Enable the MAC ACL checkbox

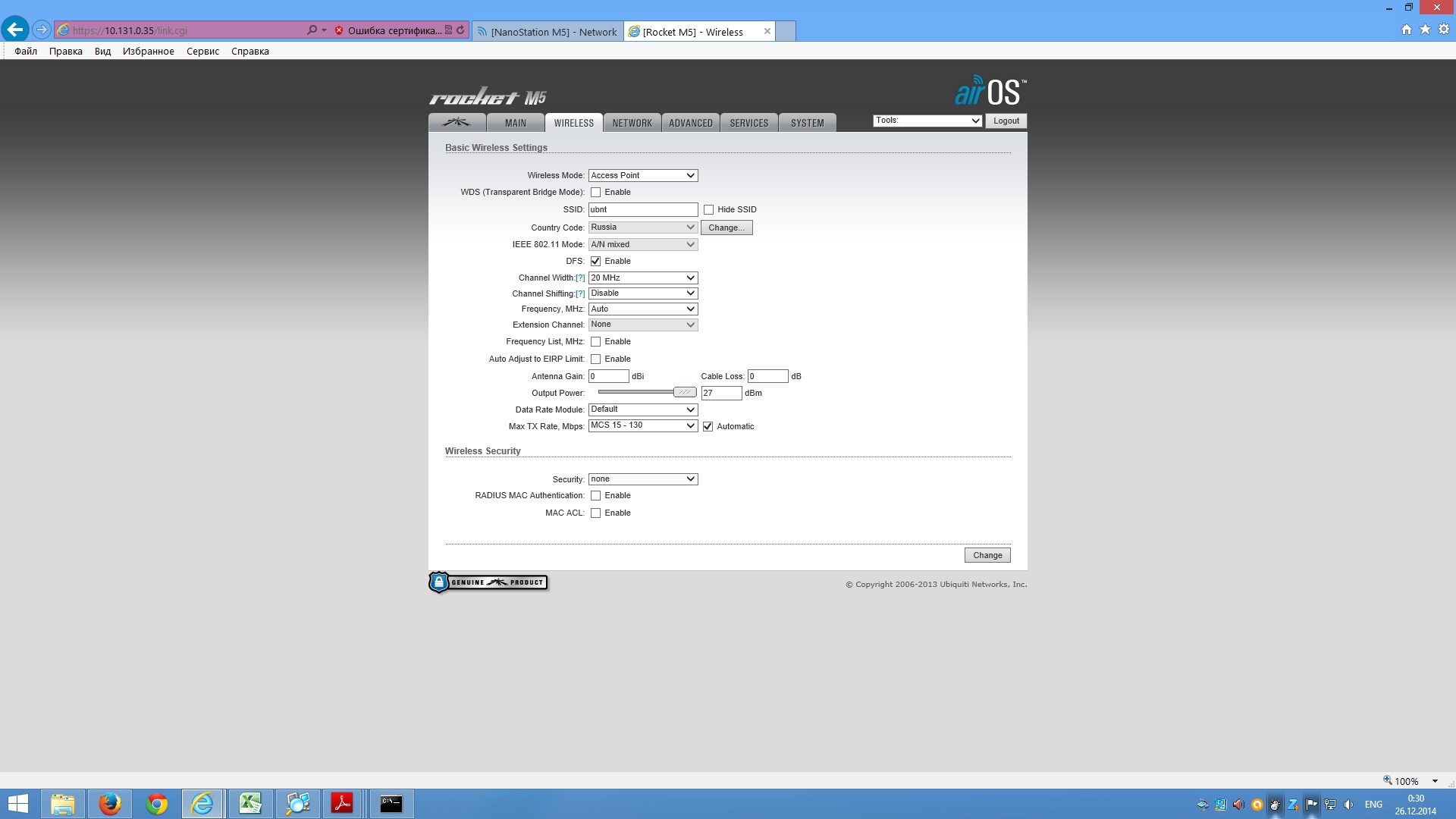pyautogui.click(x=596, y=513)
